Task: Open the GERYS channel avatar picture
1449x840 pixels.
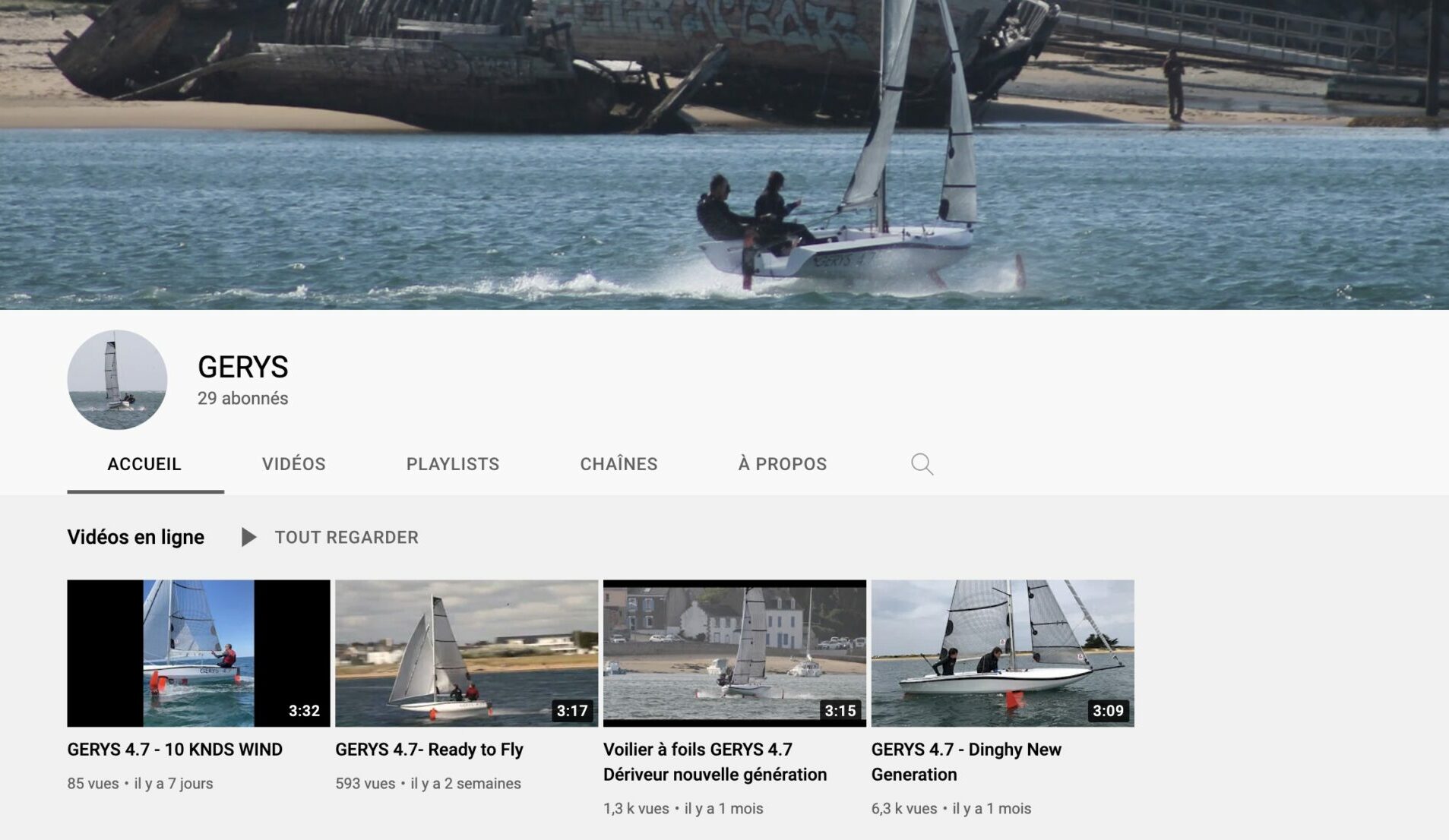Action: tap(117, 380)
